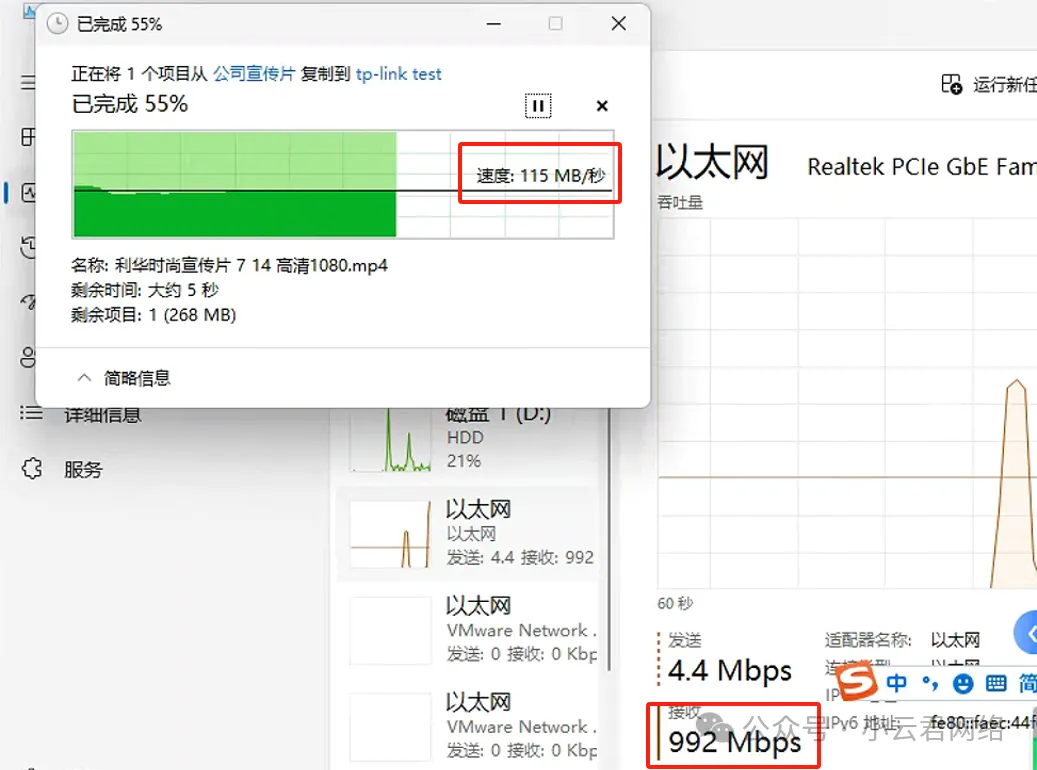
Task: Open the 服务 page in sidebar
Action: pyautogui.click(x=84, y=469)
